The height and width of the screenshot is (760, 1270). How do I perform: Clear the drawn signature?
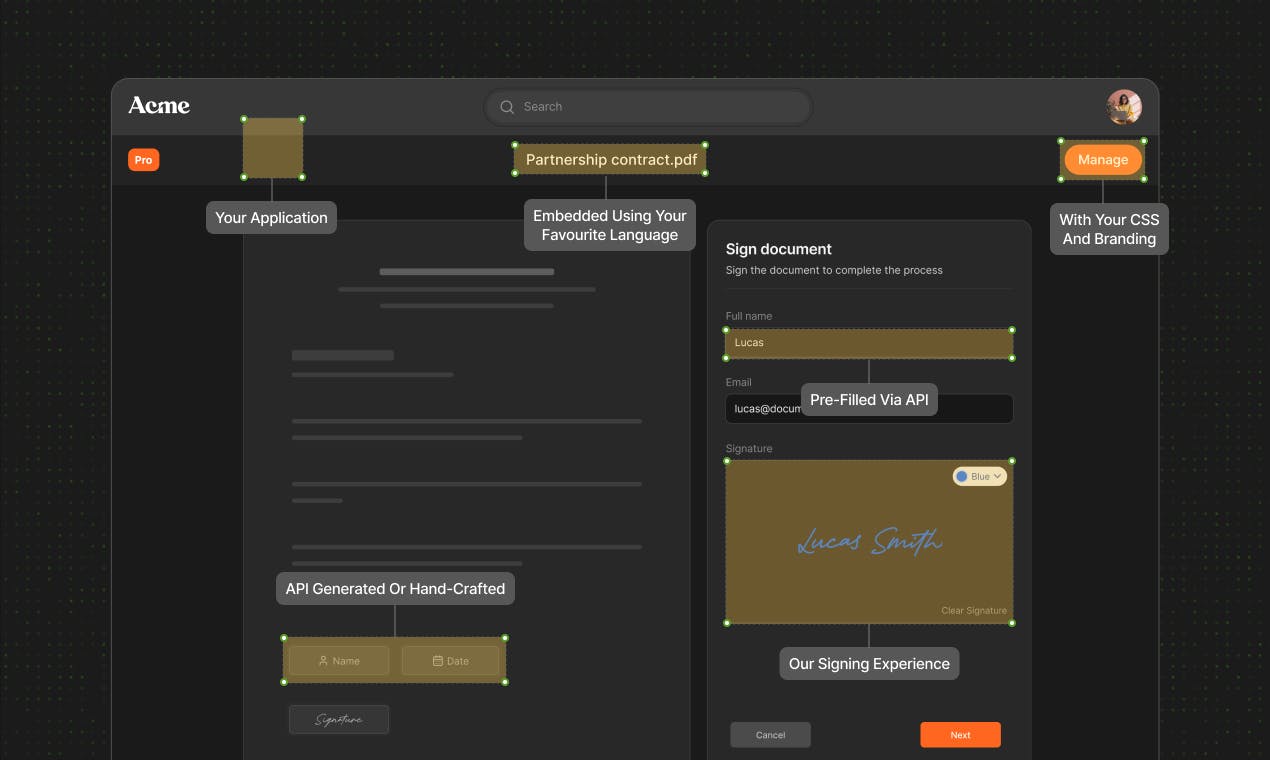973,611
